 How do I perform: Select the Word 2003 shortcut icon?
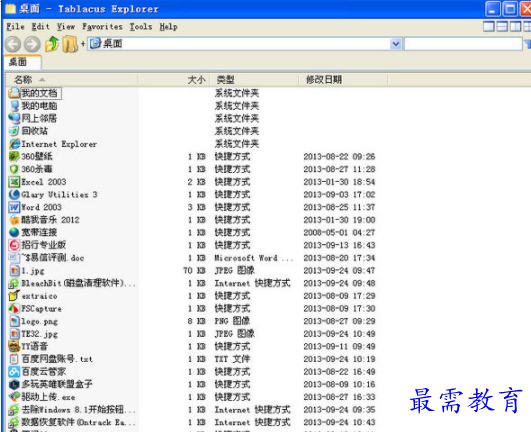point(14,207)
